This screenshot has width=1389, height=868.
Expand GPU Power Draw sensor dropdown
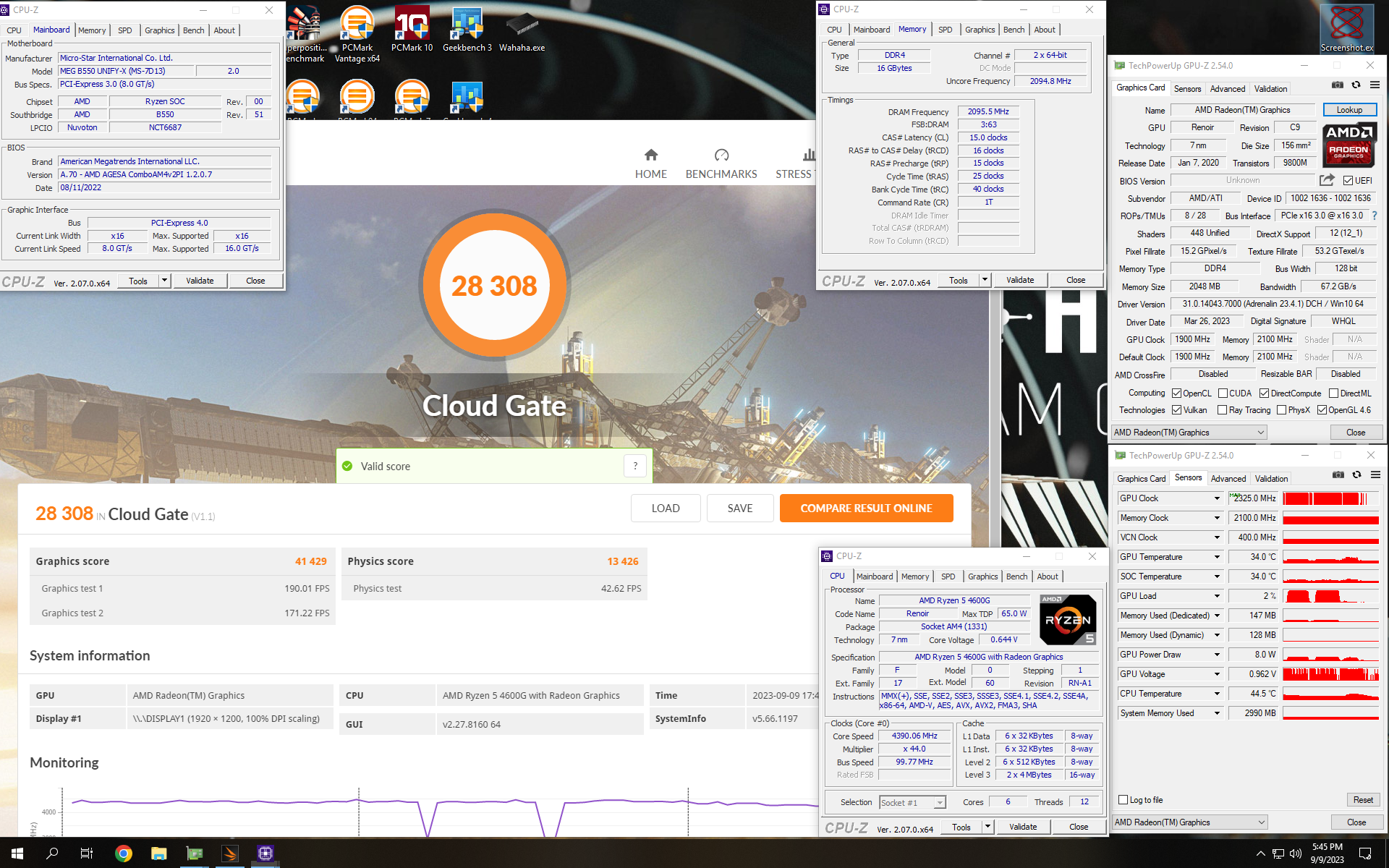click(x=1217, y=655)
